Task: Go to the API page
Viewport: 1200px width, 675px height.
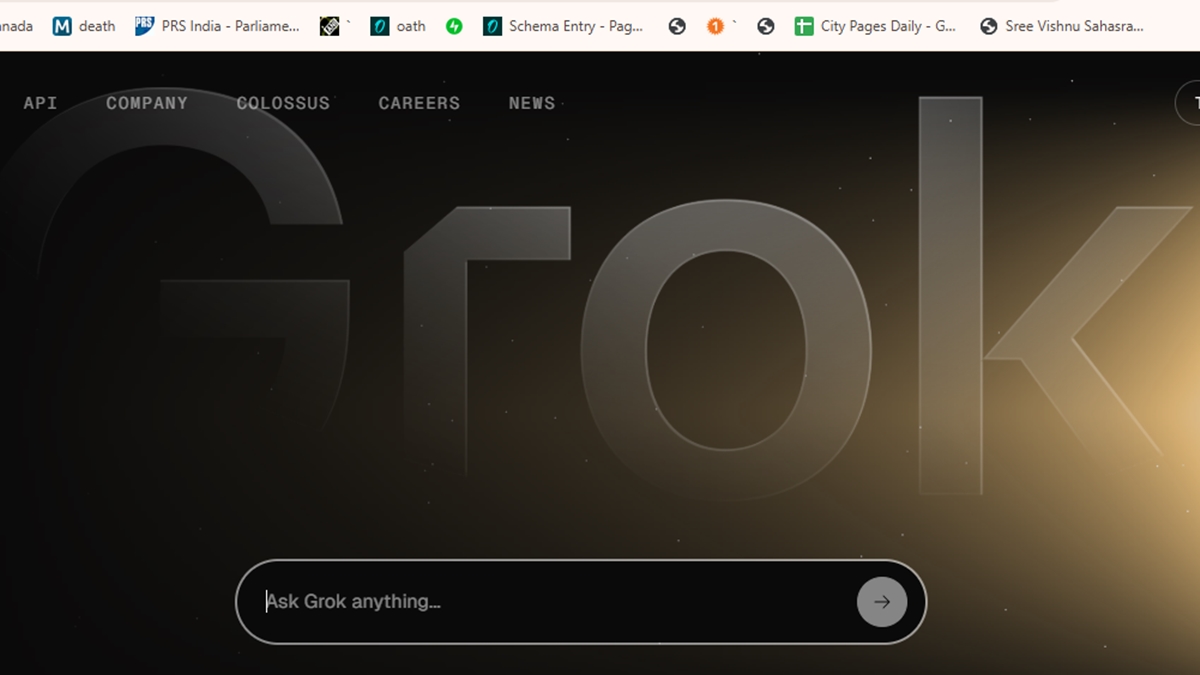Action: click(40, 103)
